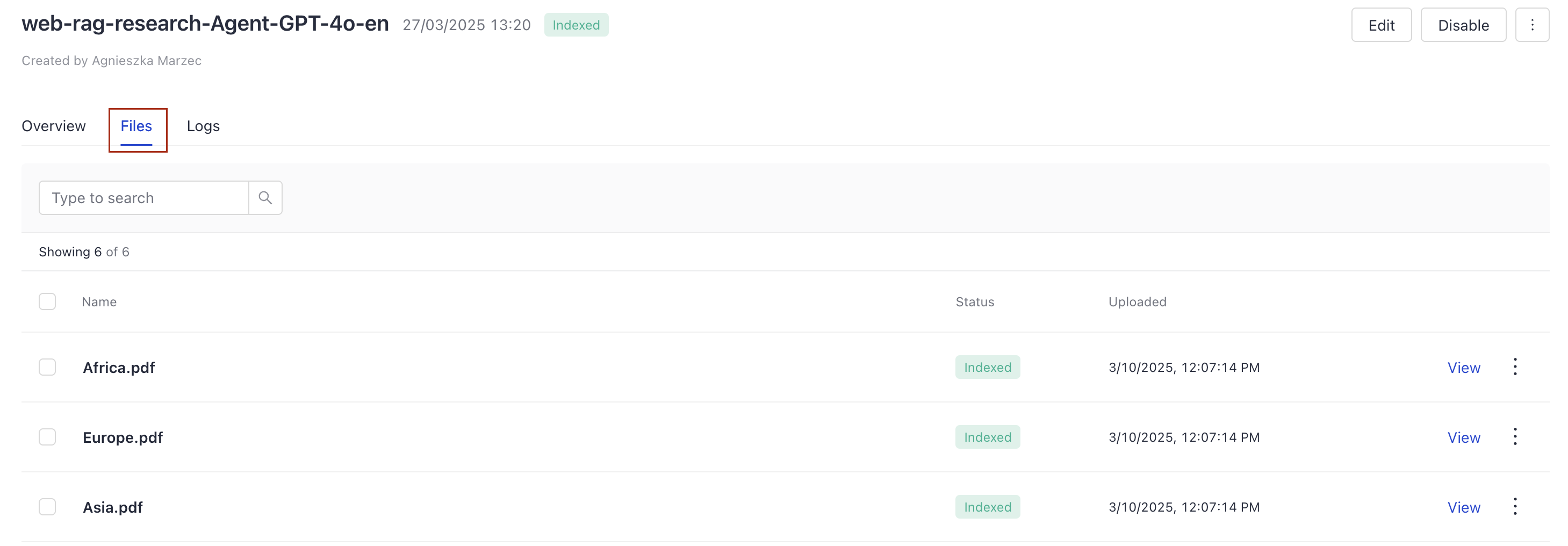Click the Disable button

point(1463,25)
